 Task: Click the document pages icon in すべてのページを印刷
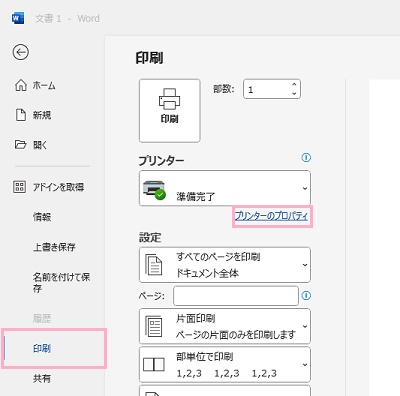click(153, 265)
